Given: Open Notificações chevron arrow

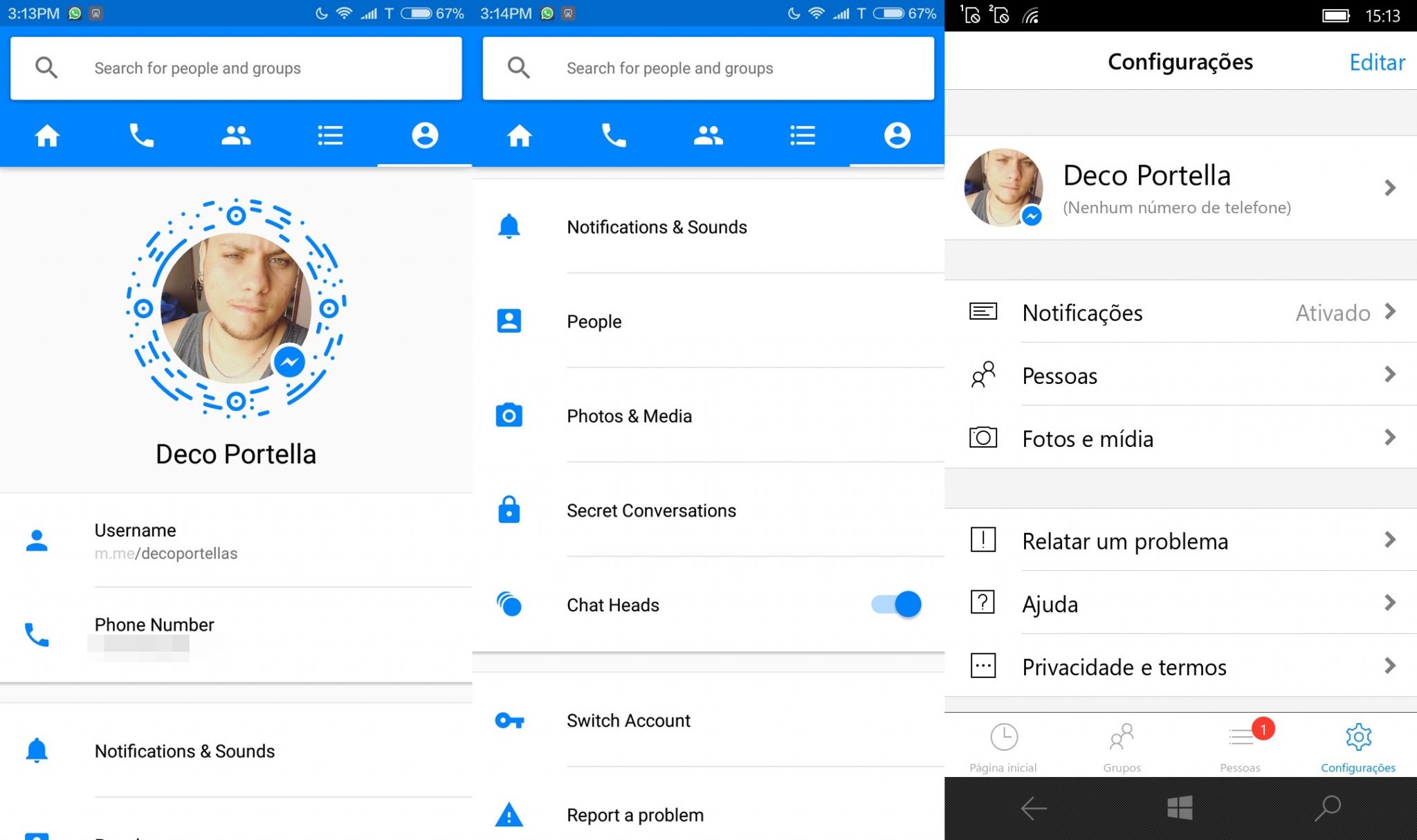Looking at the screenshot, I should coord(1390,311).
